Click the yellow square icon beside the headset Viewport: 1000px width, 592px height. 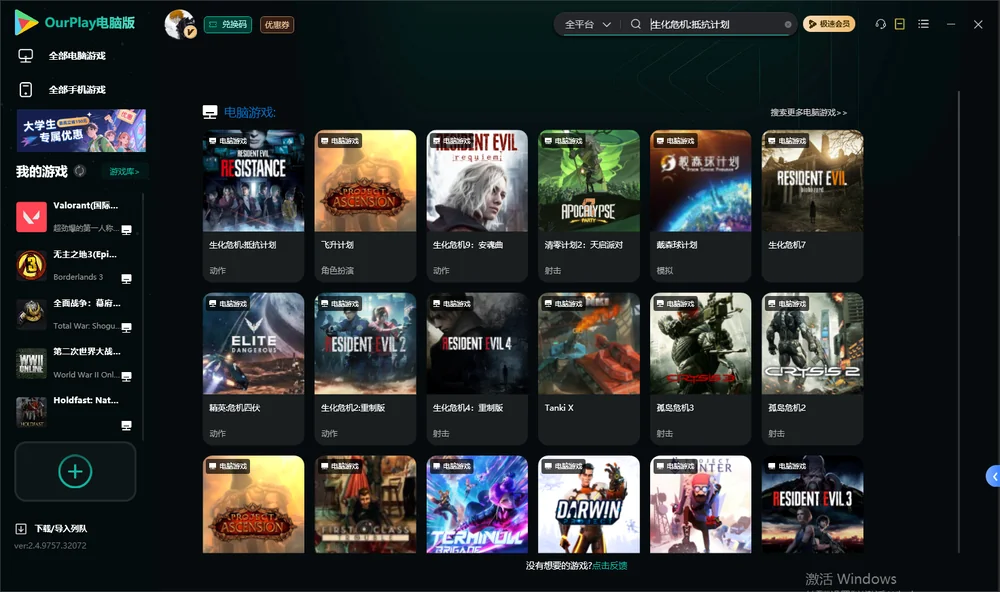coord(899,24)
